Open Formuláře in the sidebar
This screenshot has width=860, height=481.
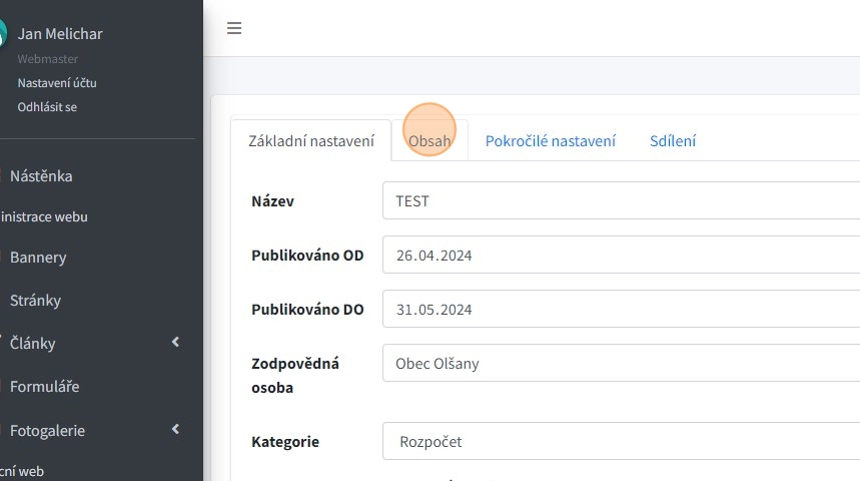(x=44, y=386)
